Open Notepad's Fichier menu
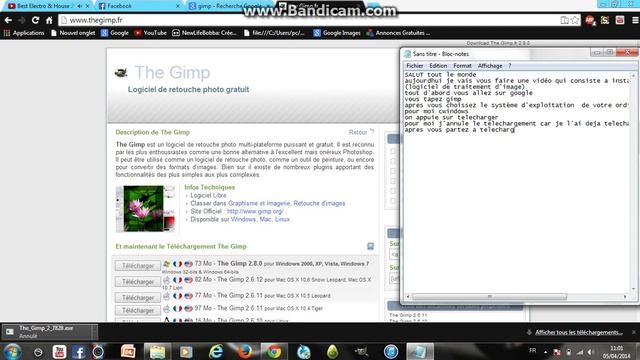This screenshot has height=360, width=640. [415, 66]
